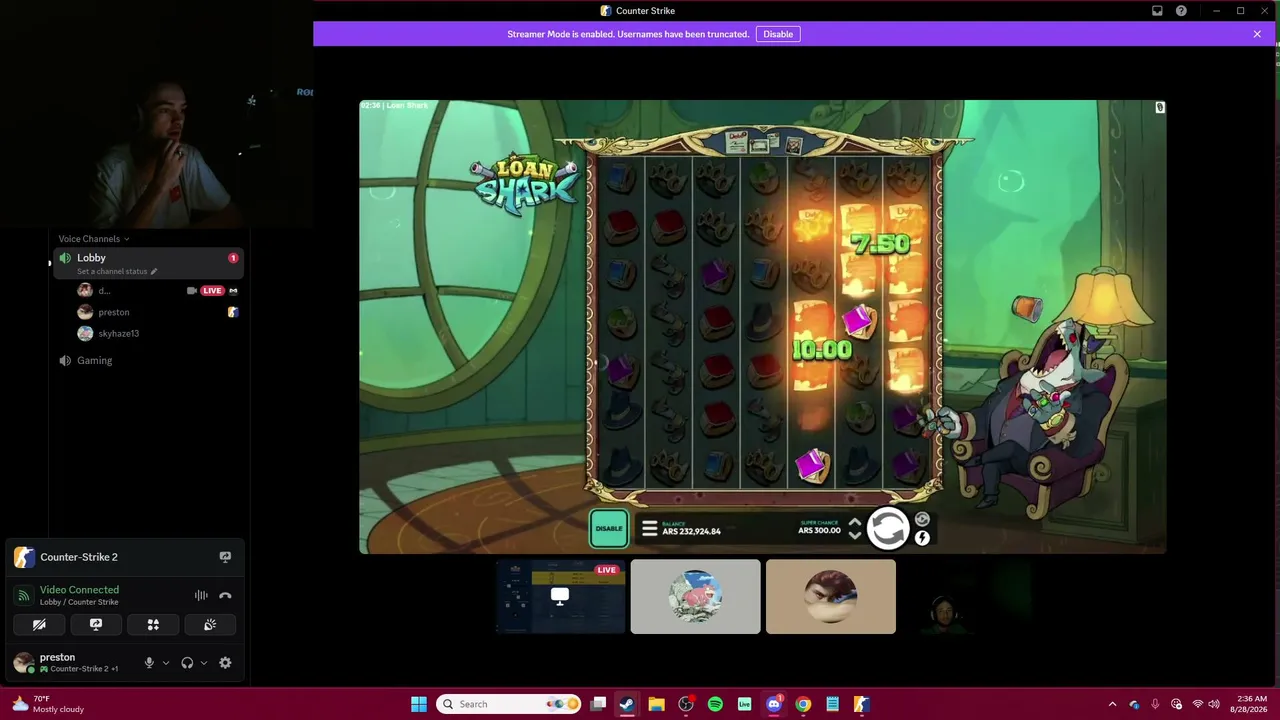This screenshot has width=1280, height=720.
Task: Open the Help icon in title bar
Action: pyautogui.click(x=1181, y=11)
